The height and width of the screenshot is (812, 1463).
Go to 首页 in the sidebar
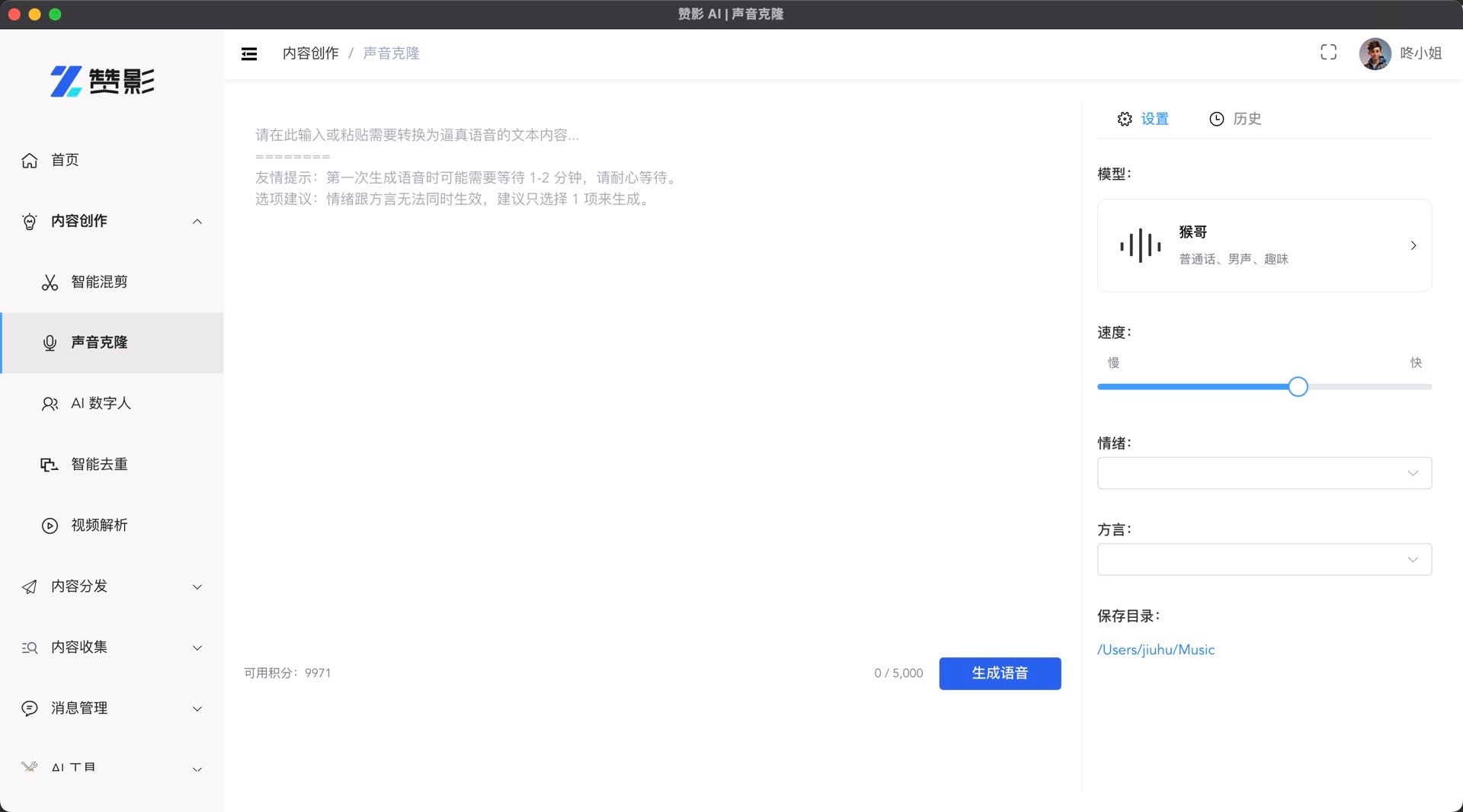pyautogui.click(x=112, y=160)
